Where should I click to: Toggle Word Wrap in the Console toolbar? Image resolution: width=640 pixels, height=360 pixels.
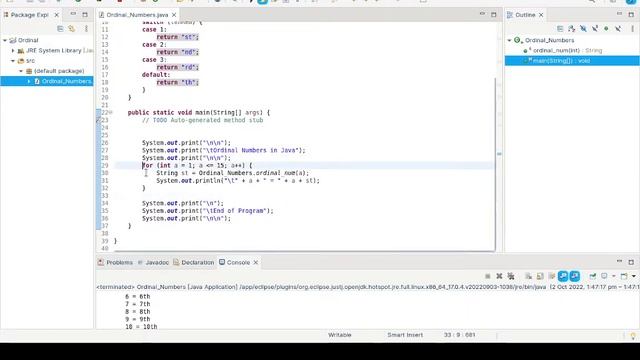551,276
